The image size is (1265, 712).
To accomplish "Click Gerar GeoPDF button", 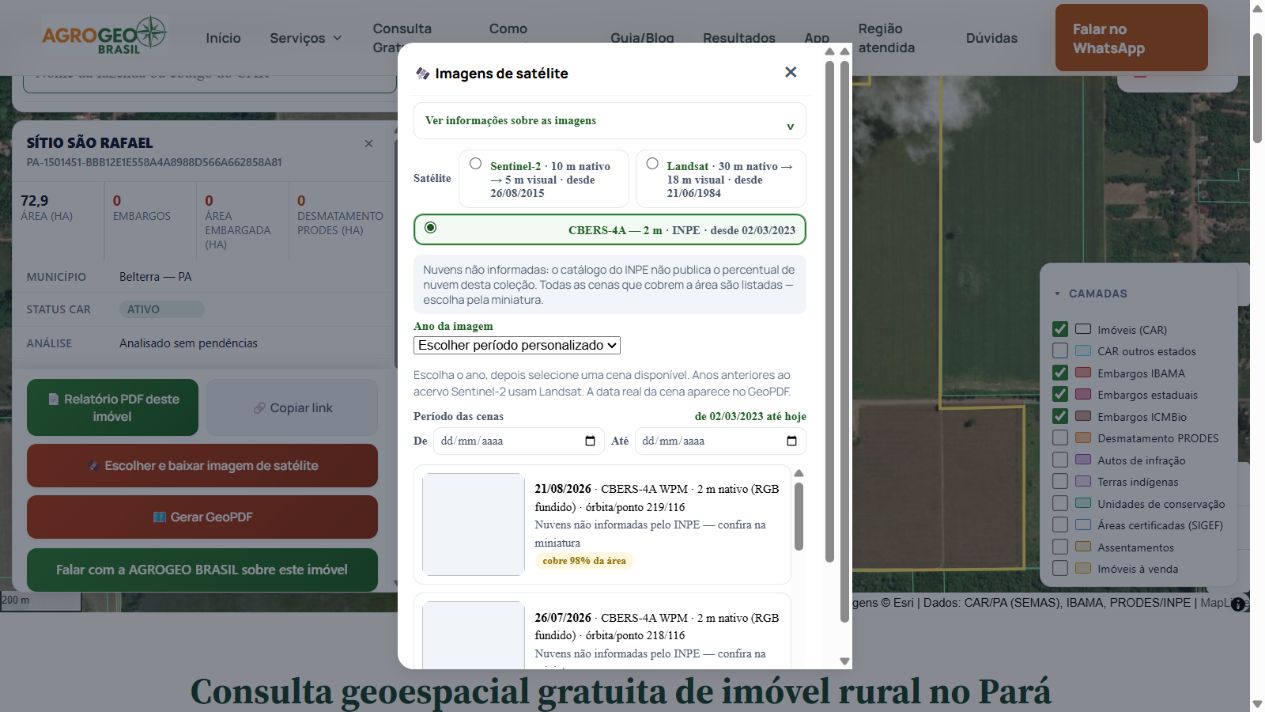I will 202,517.
